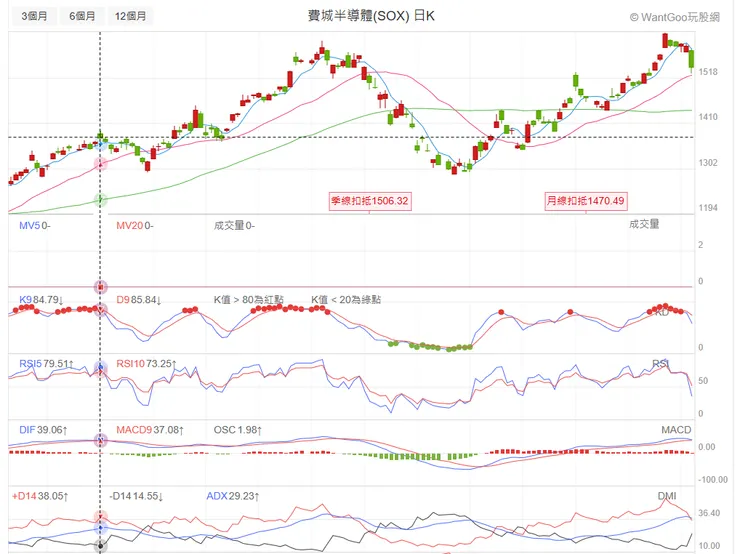740x554 pixels.
Task: Click the RSI10 73.25 legend value
Action: tap(146, 363)
